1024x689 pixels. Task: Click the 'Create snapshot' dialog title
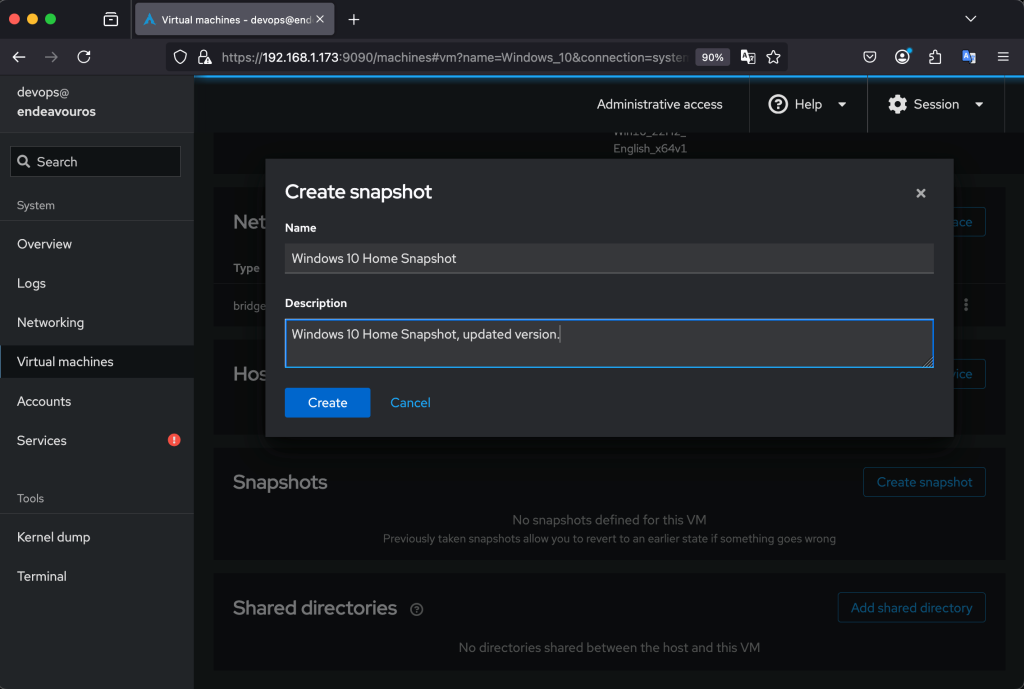click(359, 192)
